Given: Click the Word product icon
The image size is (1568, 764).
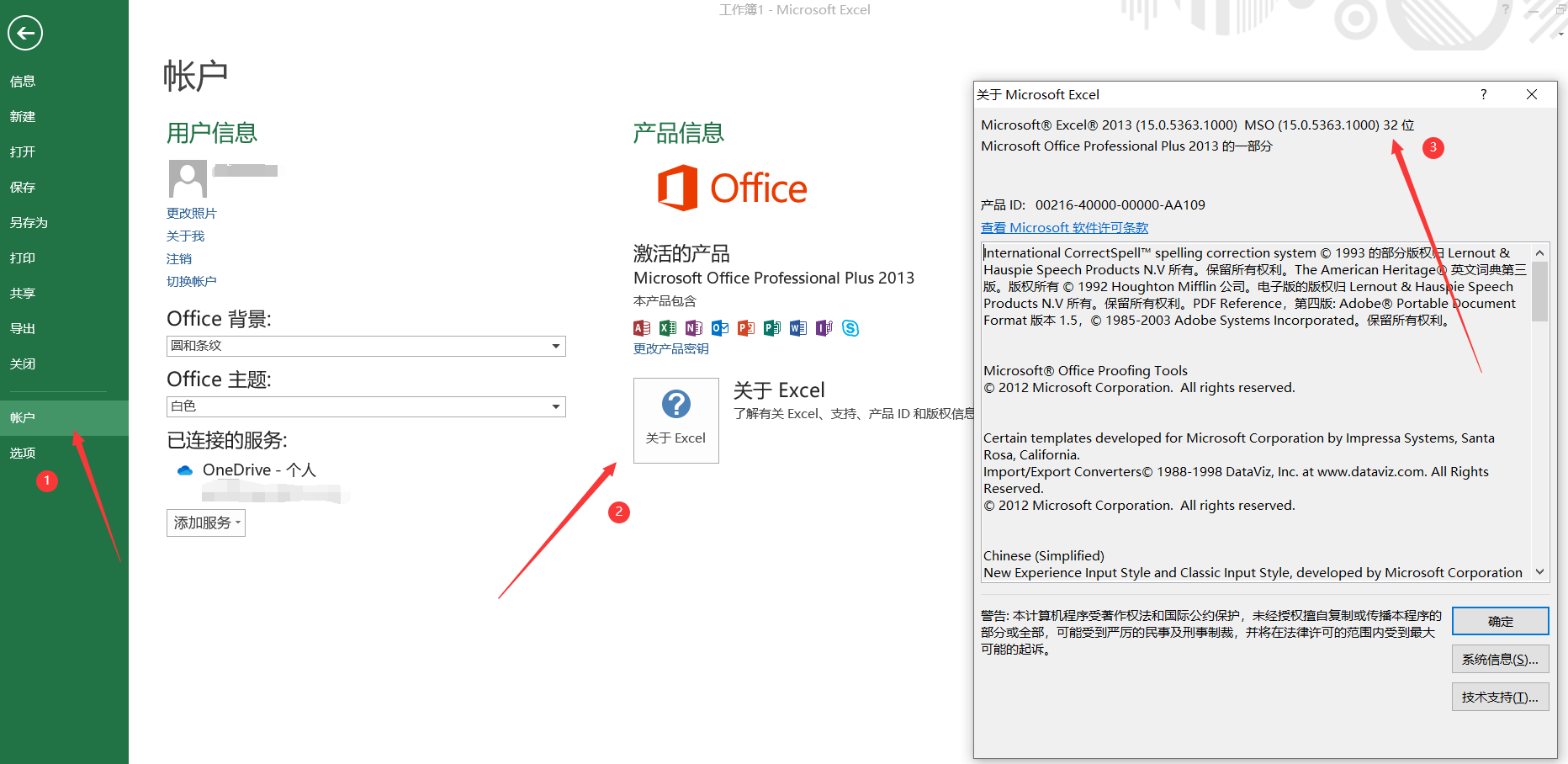Looking at the screenshot, I should tap(798, 328).
